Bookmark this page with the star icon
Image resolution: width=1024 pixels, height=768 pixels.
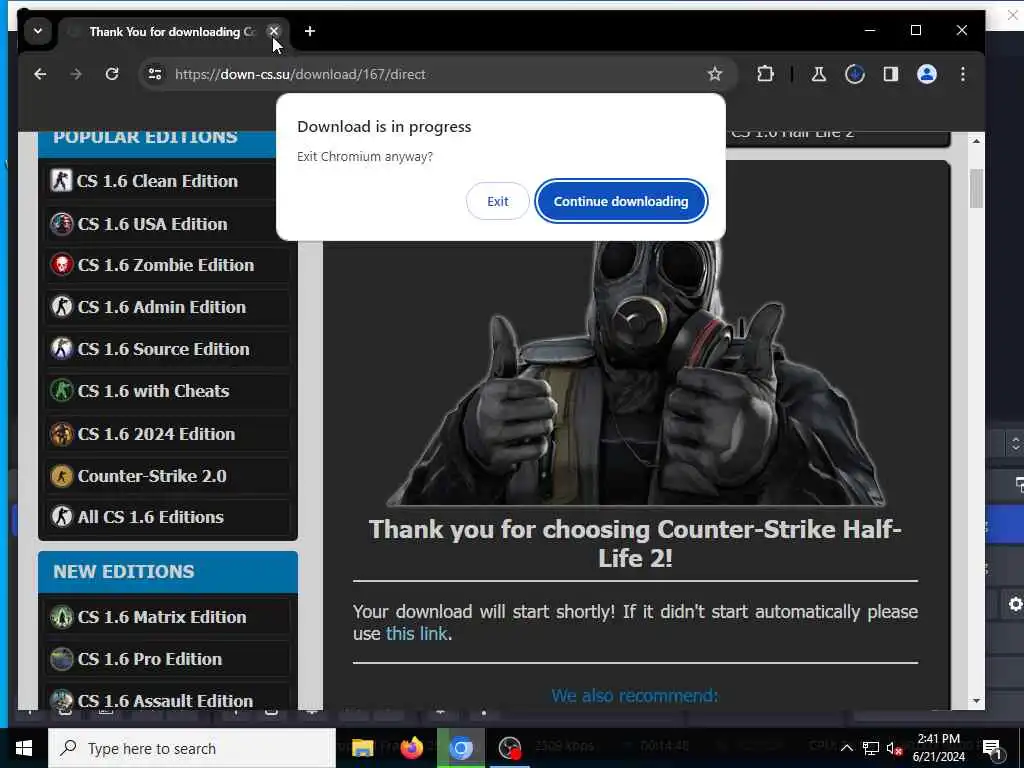(x=715, y=74)
